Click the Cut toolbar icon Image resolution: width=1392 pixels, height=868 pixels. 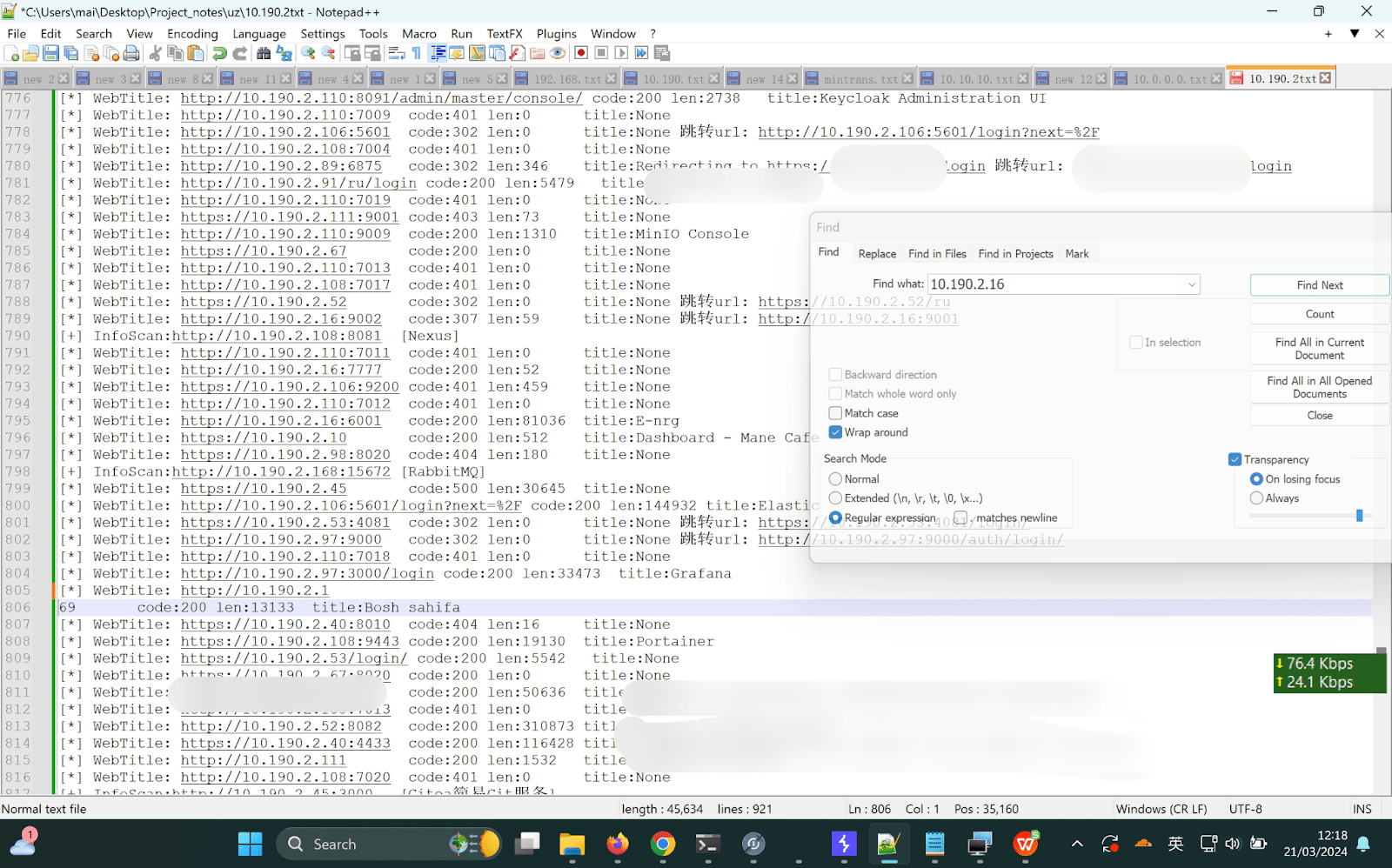(155, 53)
